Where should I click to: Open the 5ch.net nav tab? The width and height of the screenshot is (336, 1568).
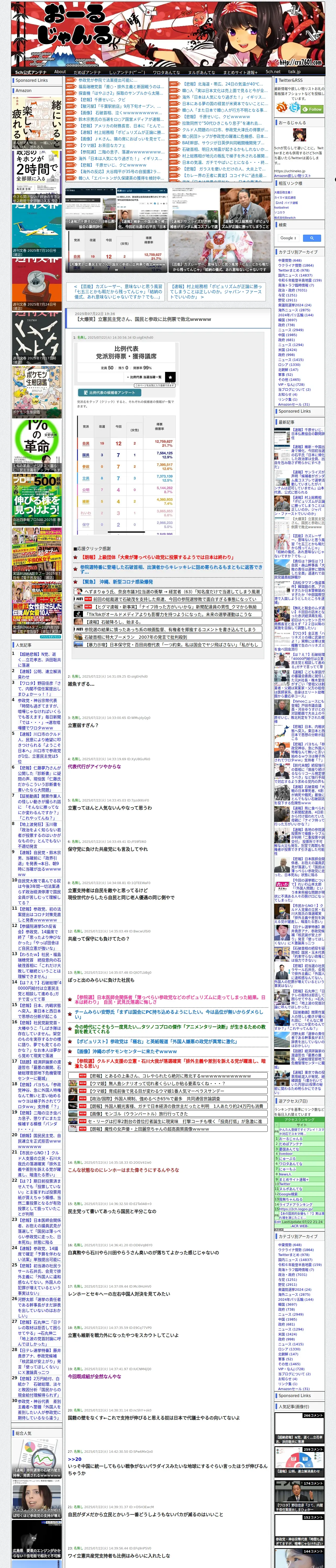point(273,72)
